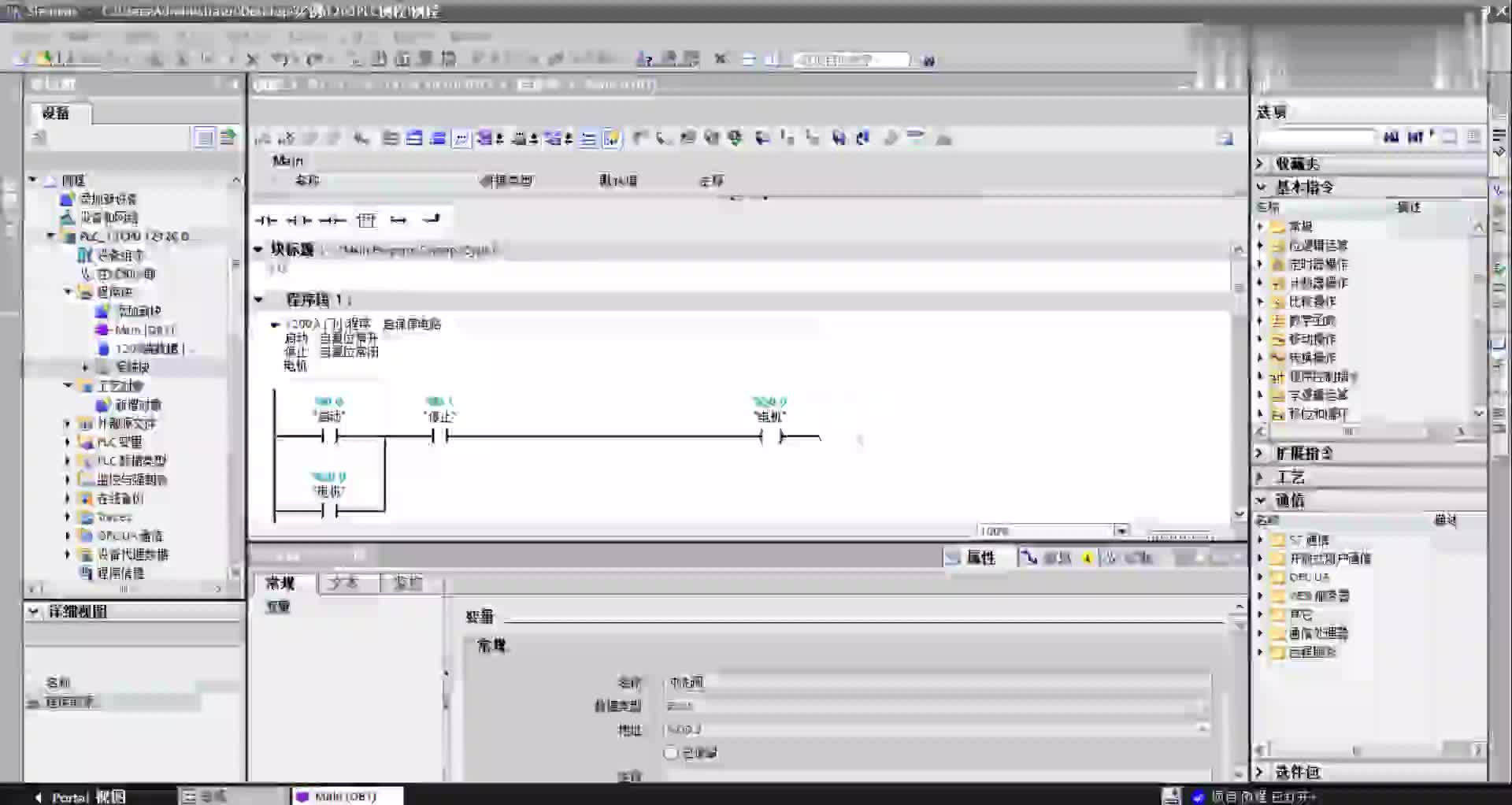The image size is (1512, 805).
Task: Collapse 程序段 1 network
Action: (258, 300)
